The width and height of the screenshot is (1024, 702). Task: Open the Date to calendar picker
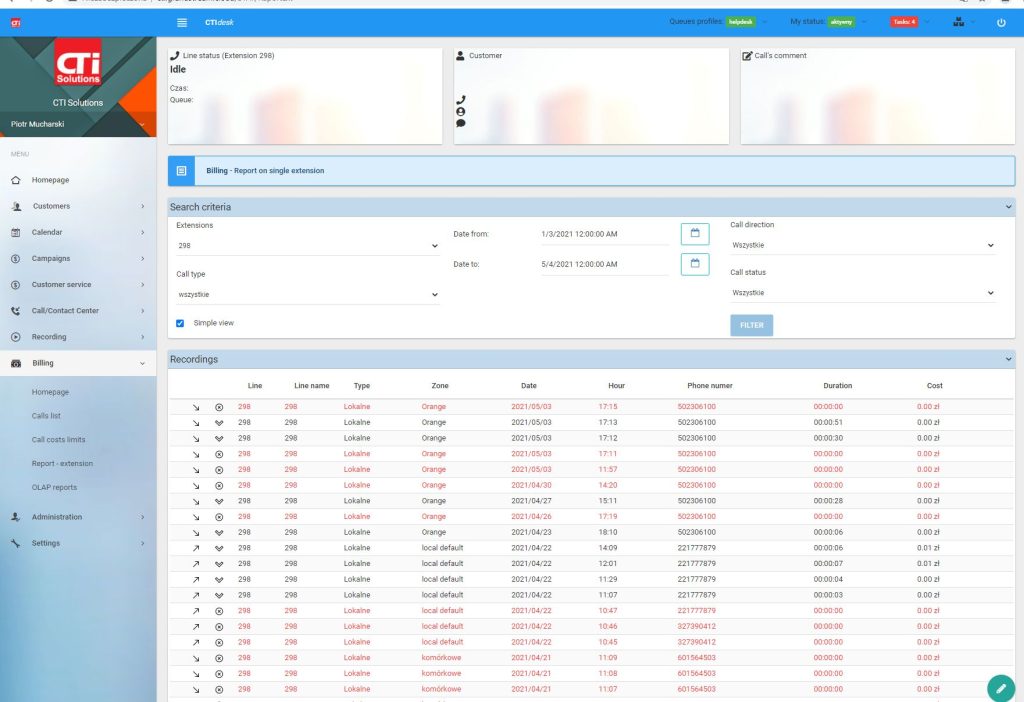tap(694, 264)
